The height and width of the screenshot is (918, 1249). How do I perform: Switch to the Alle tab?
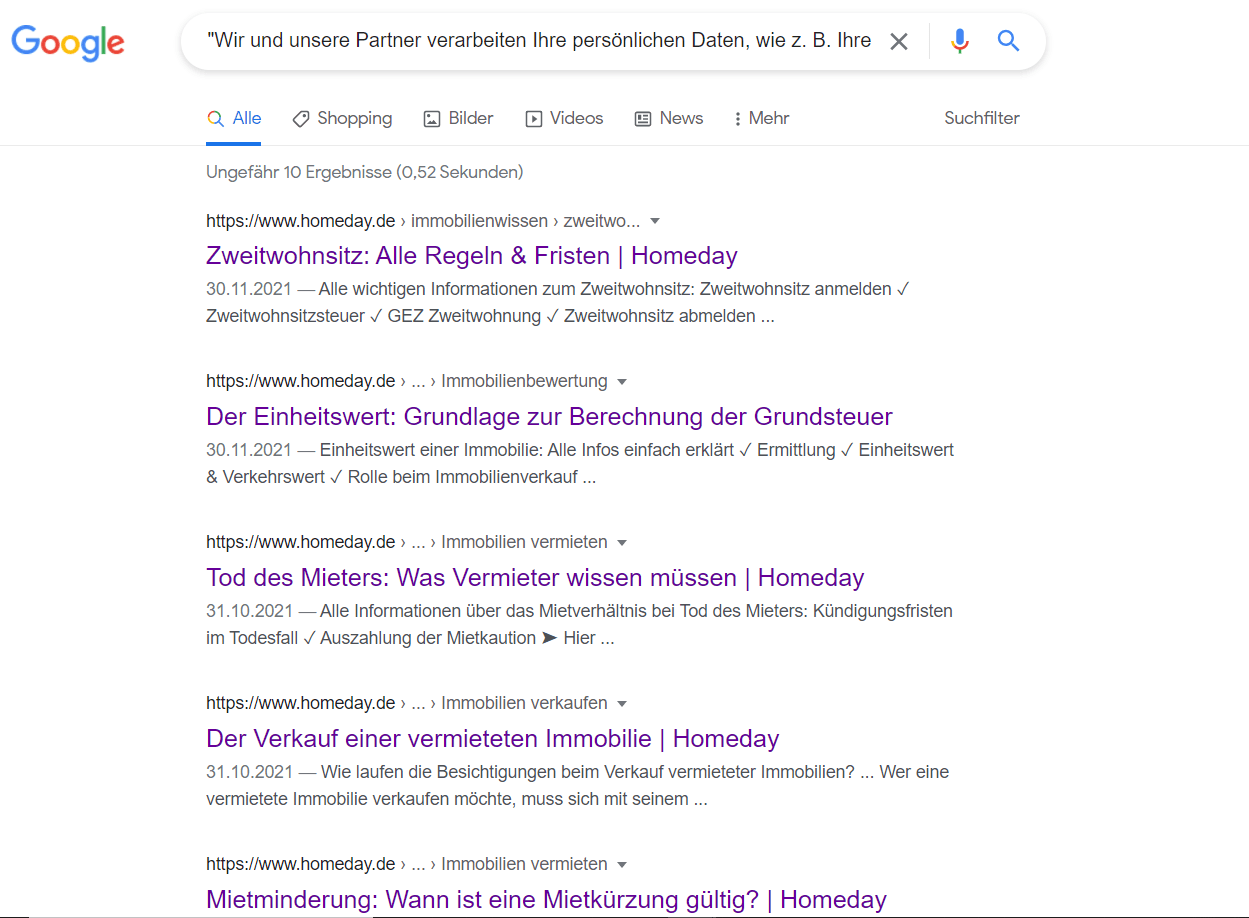(234, 118)
